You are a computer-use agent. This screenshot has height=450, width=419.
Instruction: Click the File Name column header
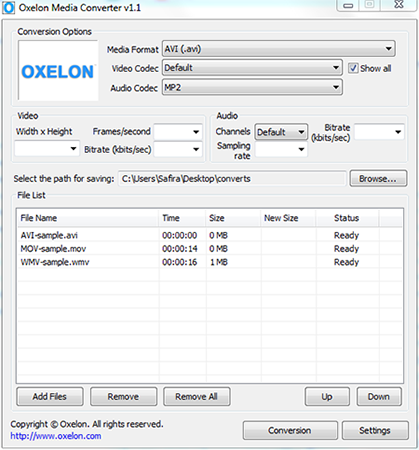88,218
